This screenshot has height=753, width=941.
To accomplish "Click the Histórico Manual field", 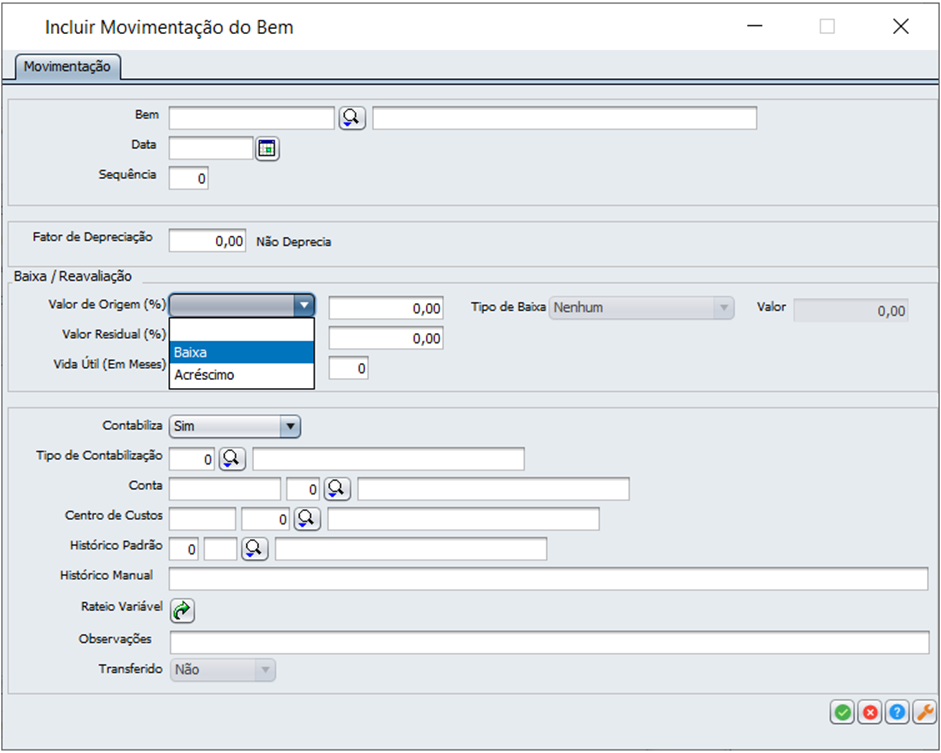I will point(549,579).
